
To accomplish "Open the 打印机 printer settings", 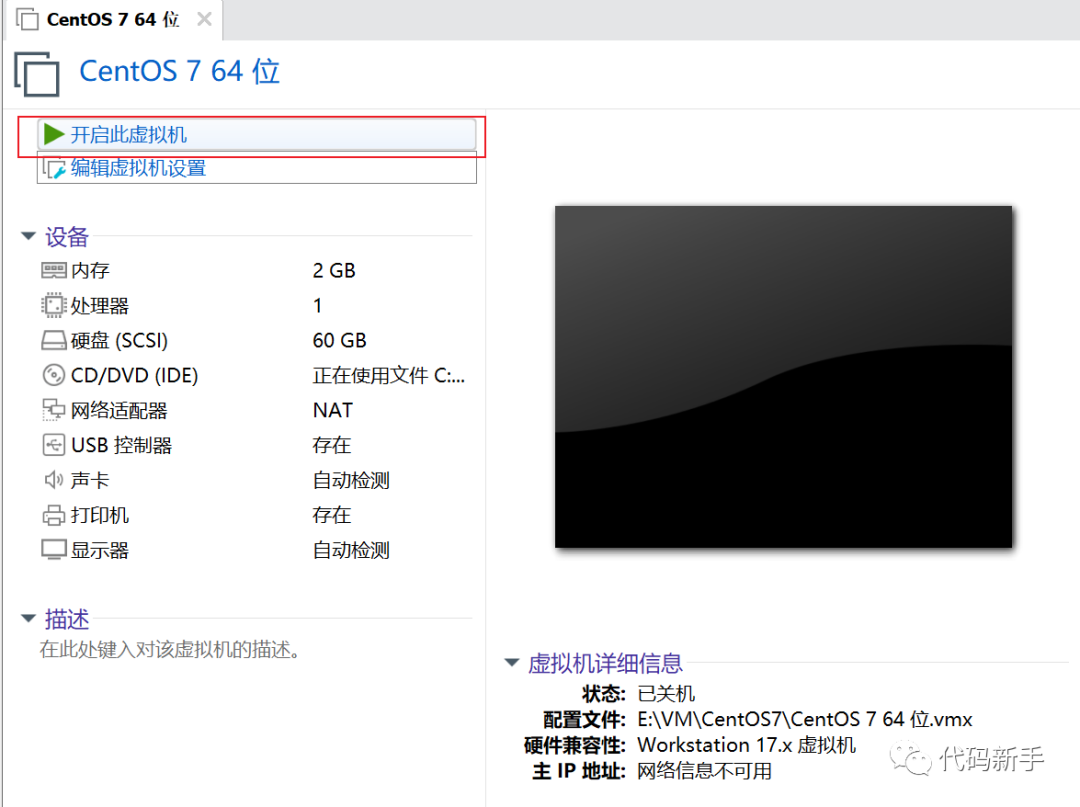I will click(100, 515).
